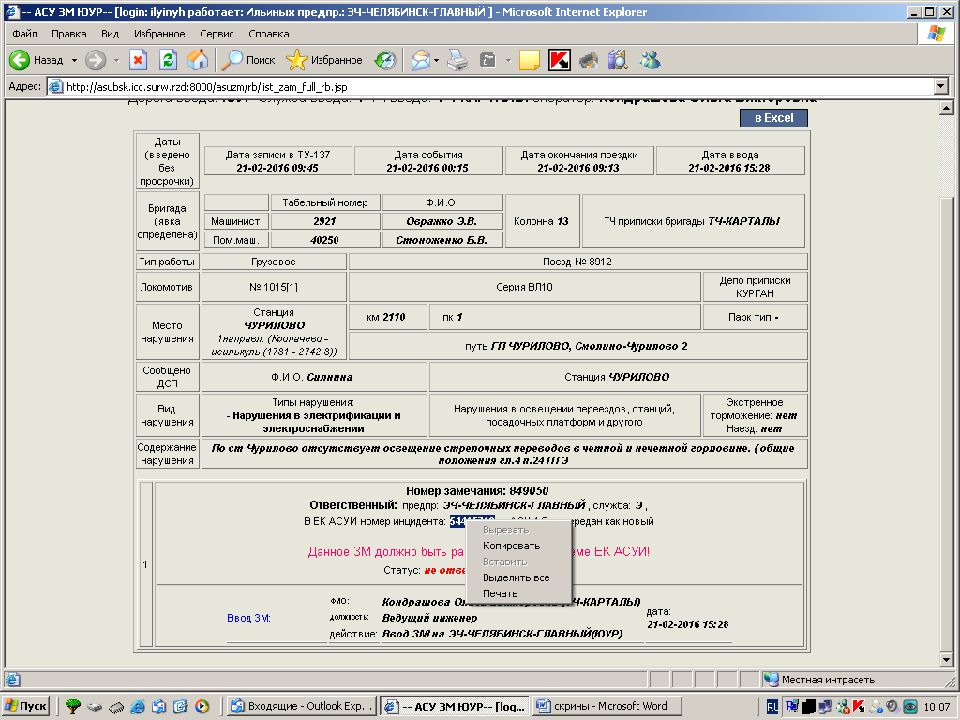Stop page loading with the red X icon
This screenshot has width=960, height=720.
coord(138,60)
